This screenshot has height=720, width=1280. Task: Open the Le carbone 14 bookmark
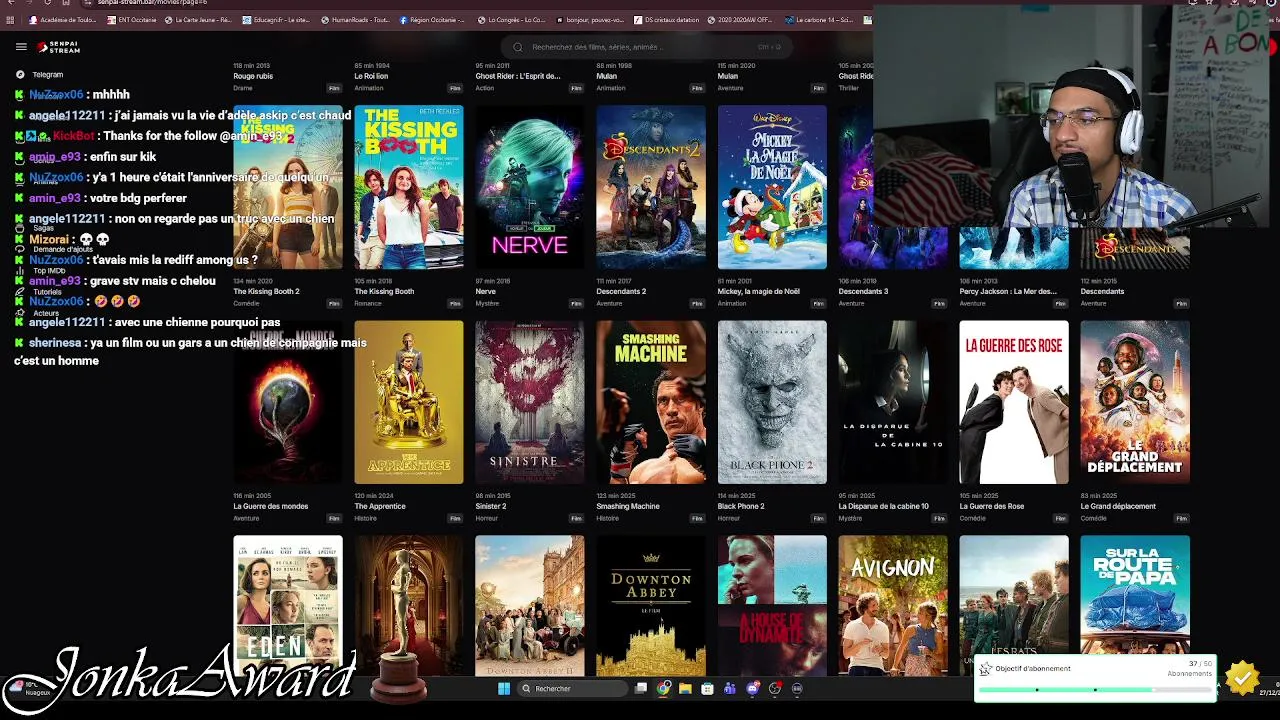coord(819,19)
